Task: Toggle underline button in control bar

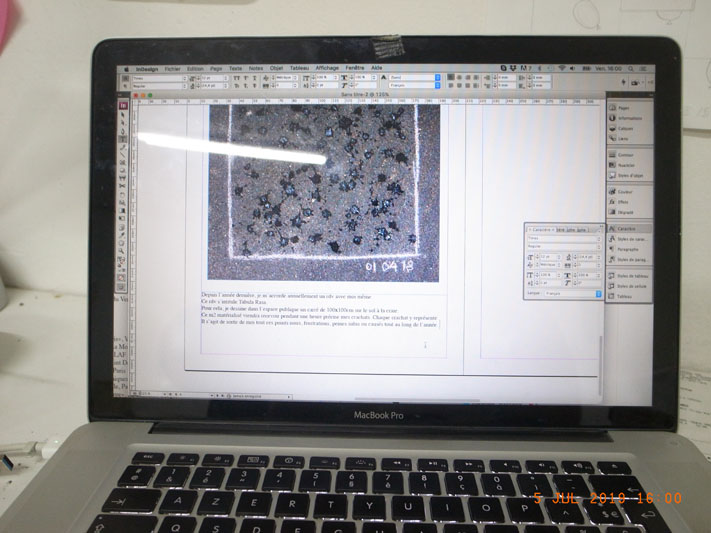Action: click(254, 78)
